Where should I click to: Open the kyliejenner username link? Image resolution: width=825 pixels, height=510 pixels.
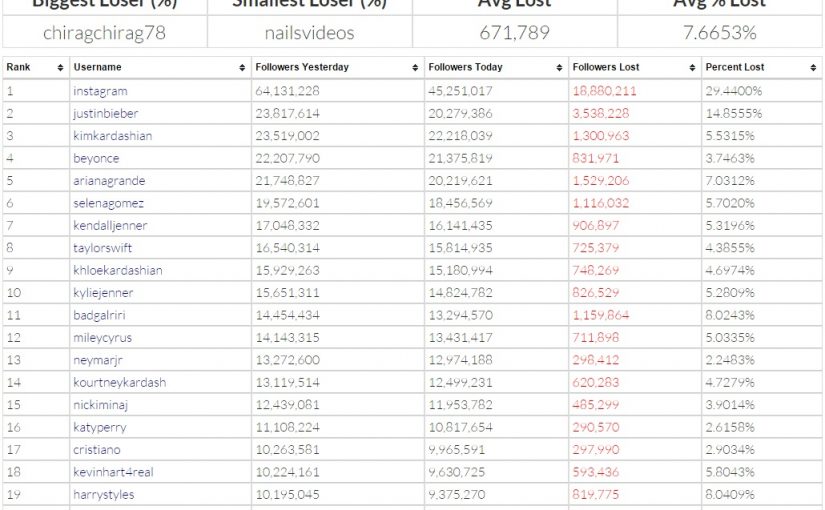coord(103,293)
